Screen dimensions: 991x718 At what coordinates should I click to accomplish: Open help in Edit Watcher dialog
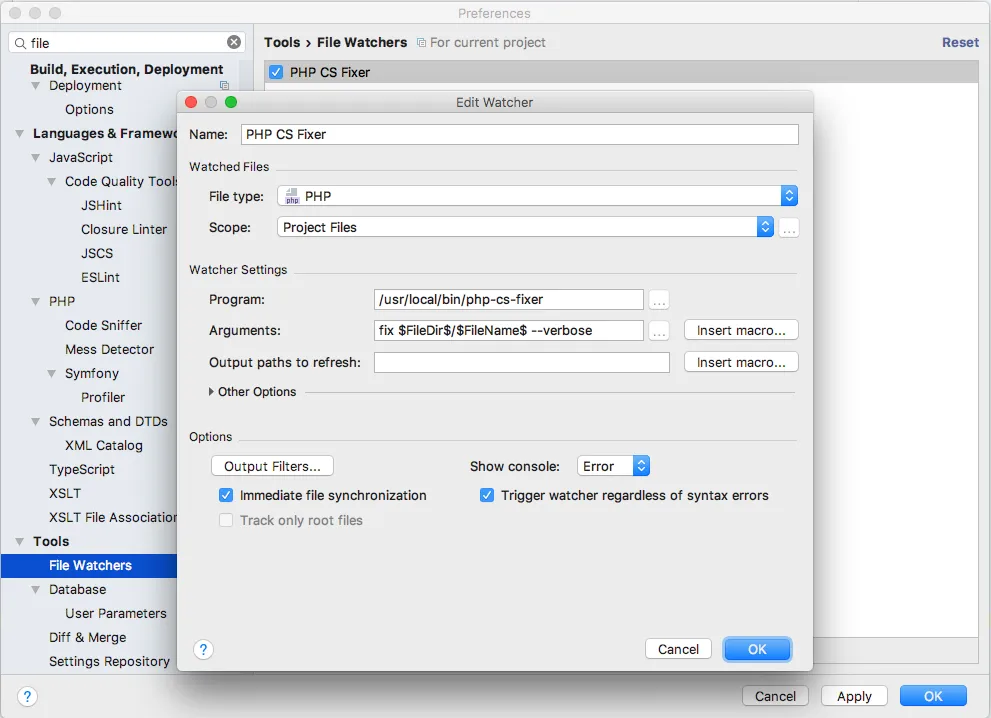coord(203,649)
